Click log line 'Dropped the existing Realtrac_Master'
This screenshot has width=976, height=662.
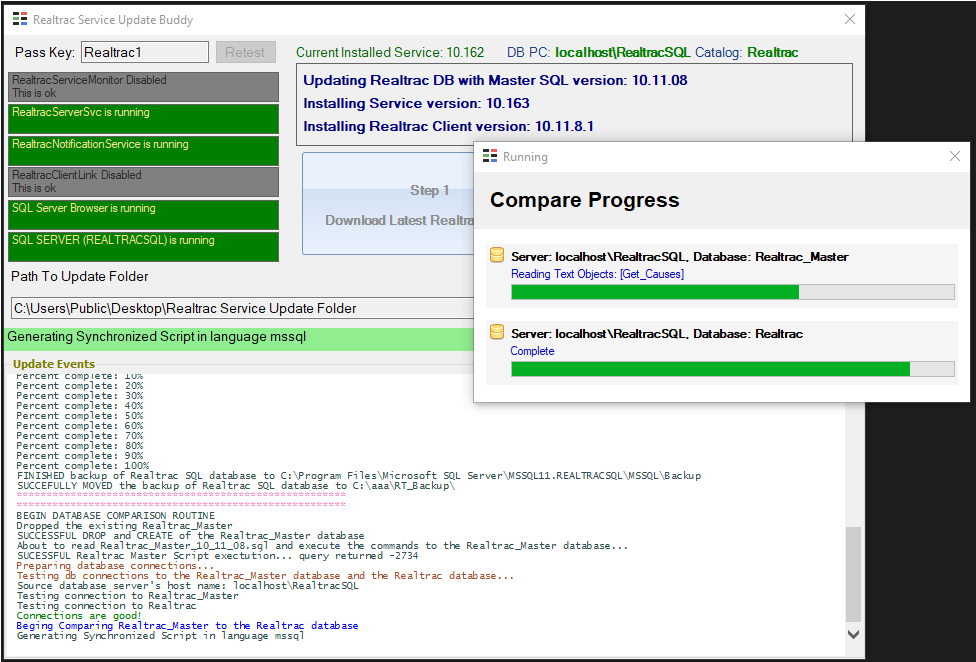[124, 525]
